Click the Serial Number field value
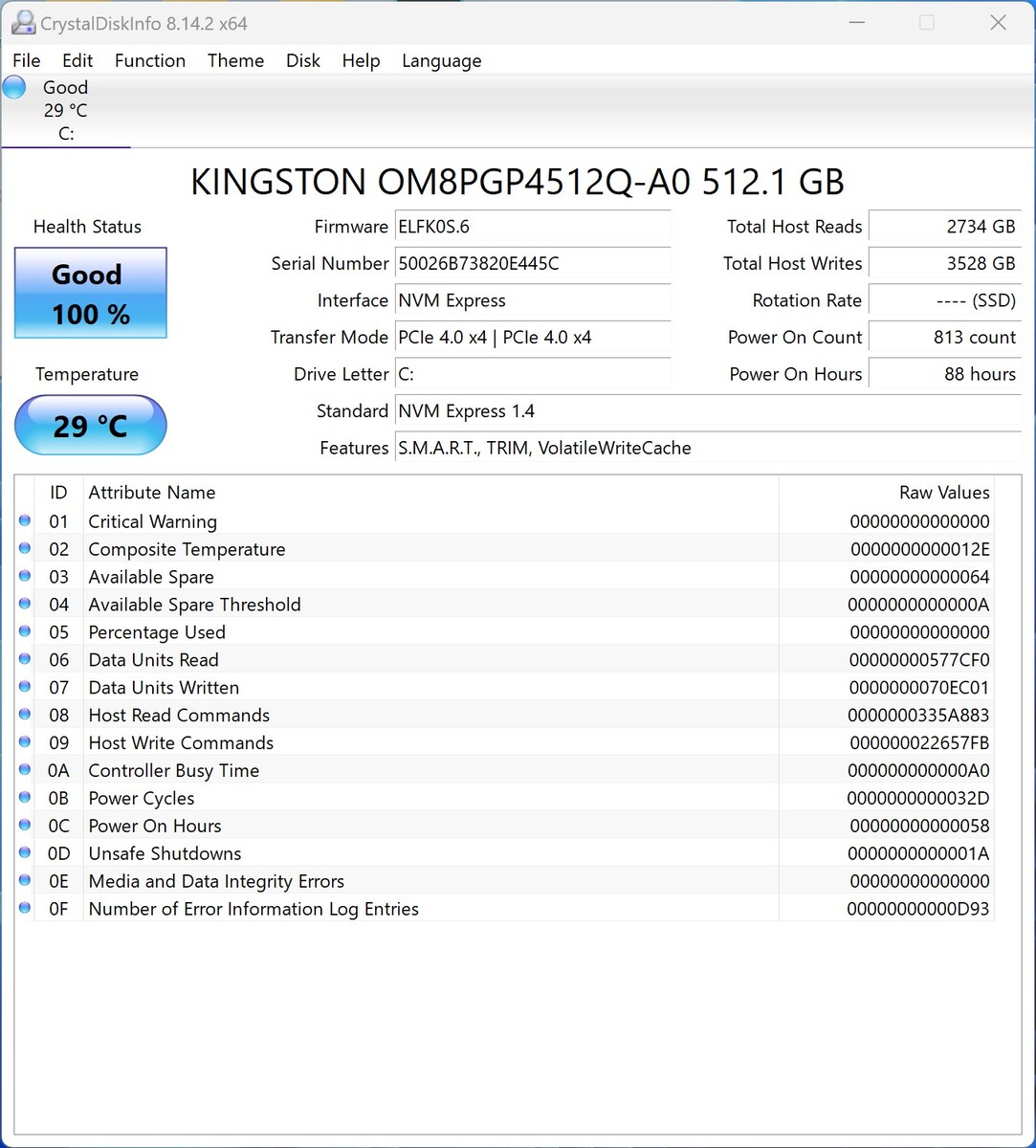Image resolution: width=1036 pixels, height=1148 pixels. (x=533, y=263)
